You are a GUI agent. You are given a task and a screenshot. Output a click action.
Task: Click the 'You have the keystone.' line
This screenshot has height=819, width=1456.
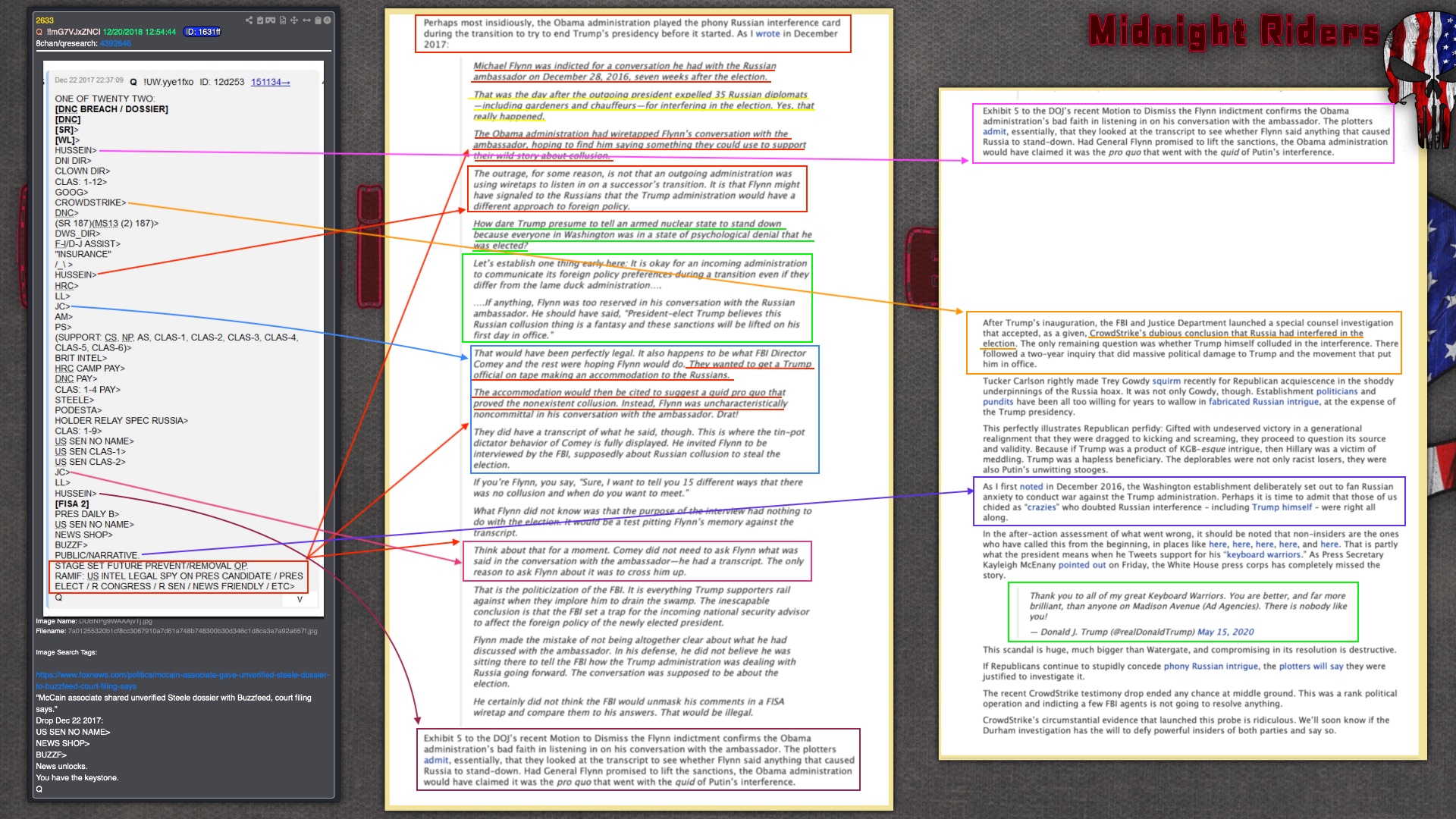click(77, 778)
